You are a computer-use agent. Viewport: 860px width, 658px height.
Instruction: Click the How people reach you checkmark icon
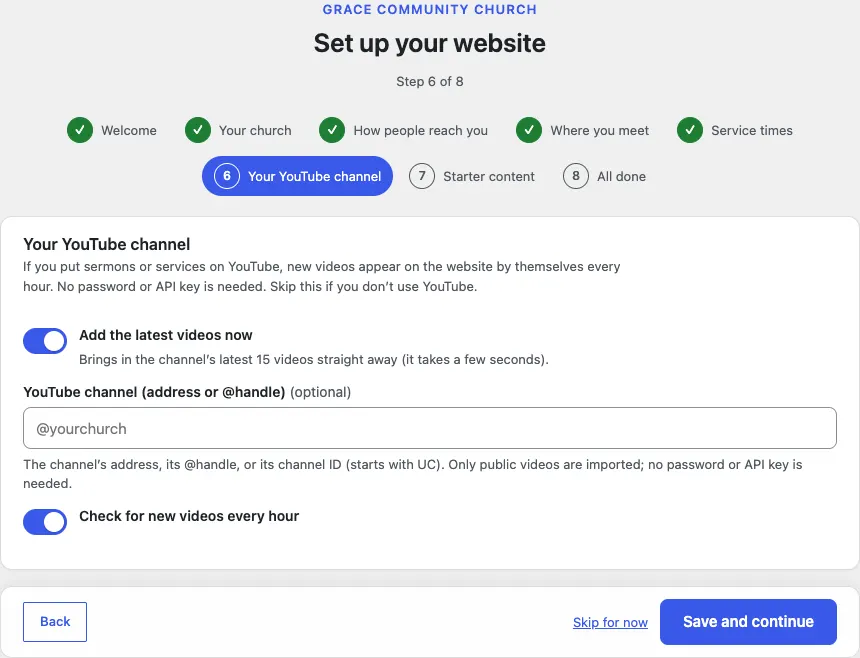click(332, 130)
